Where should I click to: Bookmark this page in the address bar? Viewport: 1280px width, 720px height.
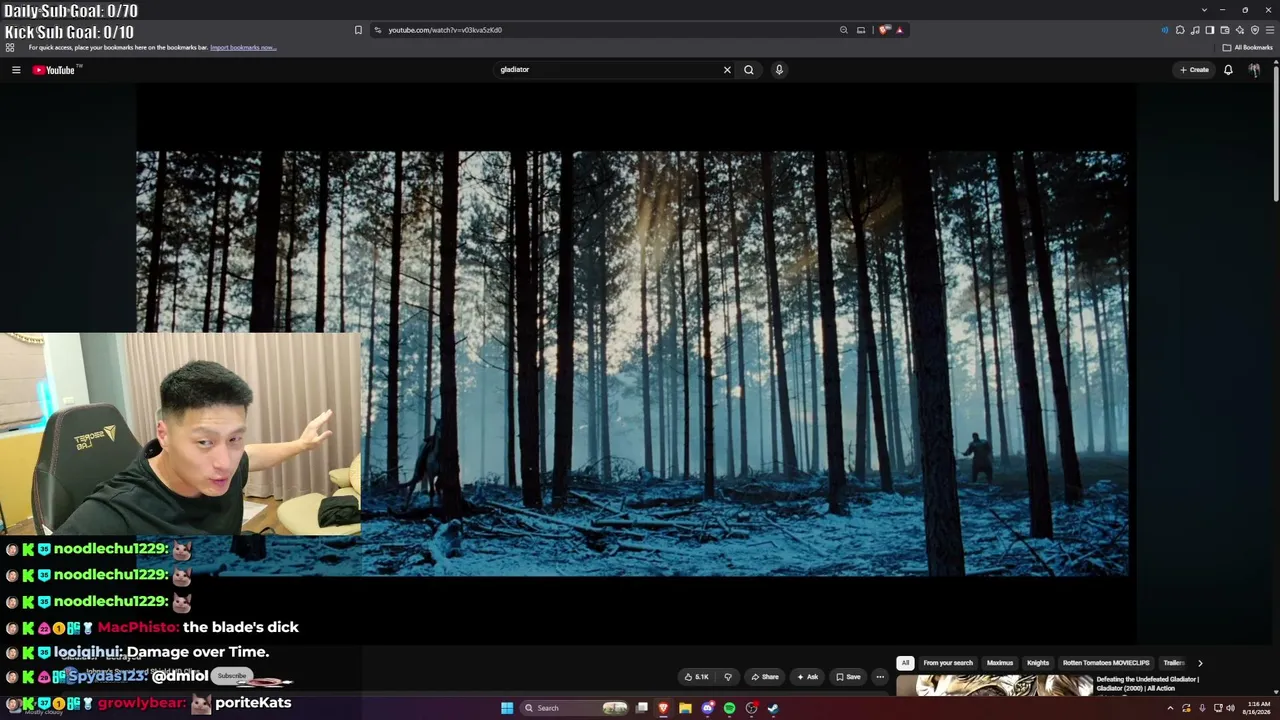point(358,30)
